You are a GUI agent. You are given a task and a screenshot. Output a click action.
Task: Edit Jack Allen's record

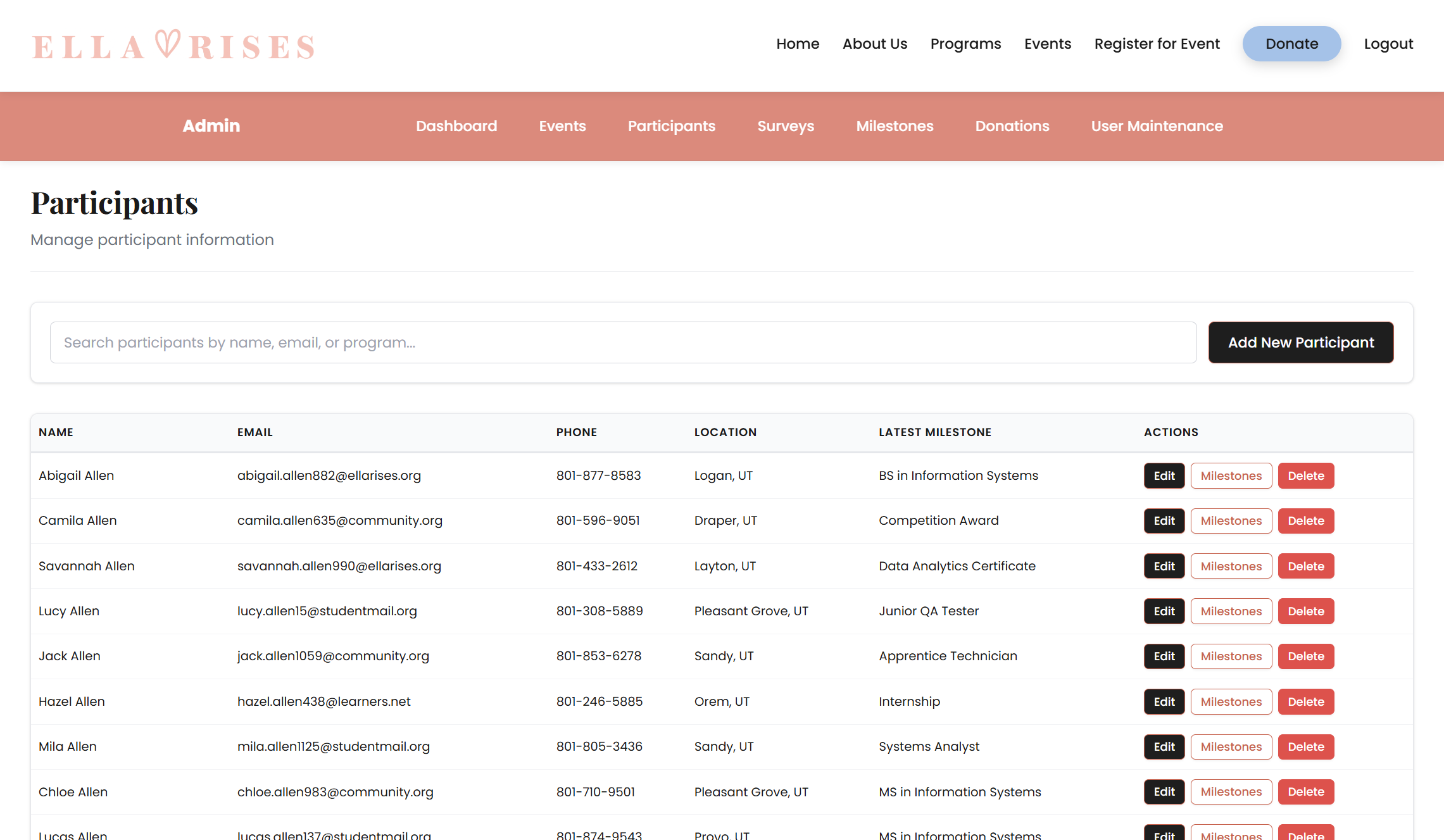click(x=1164, y=656)
